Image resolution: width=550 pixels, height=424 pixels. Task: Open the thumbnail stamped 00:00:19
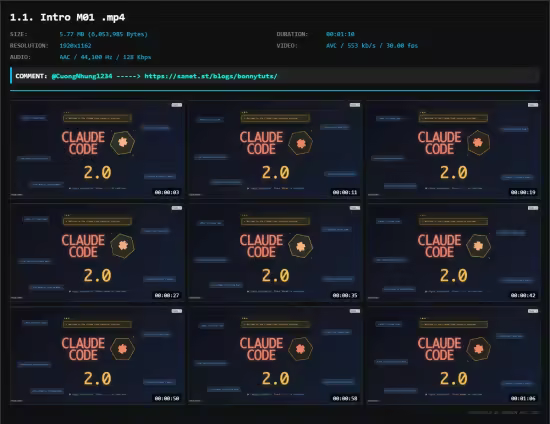454,149
